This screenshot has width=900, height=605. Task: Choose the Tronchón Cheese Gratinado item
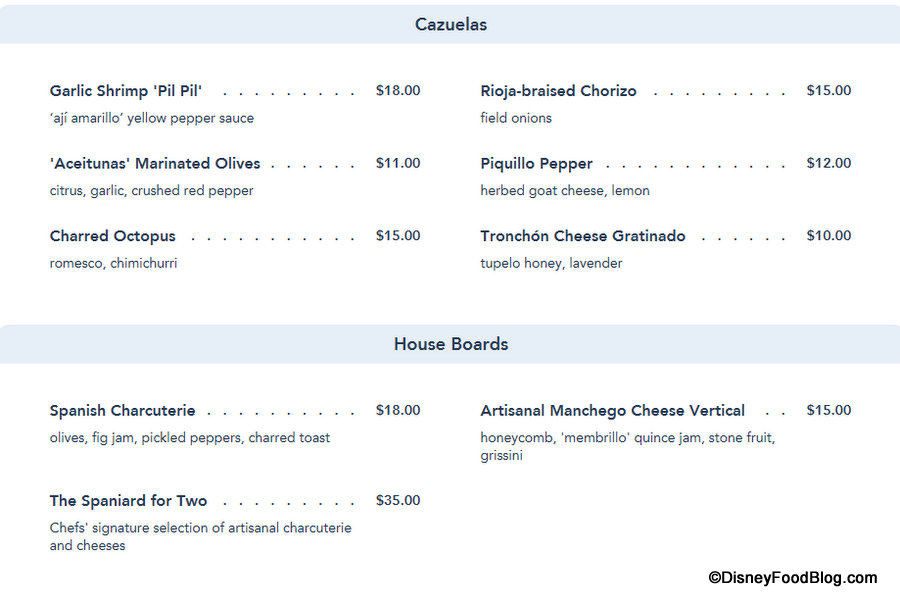(583, 237)
